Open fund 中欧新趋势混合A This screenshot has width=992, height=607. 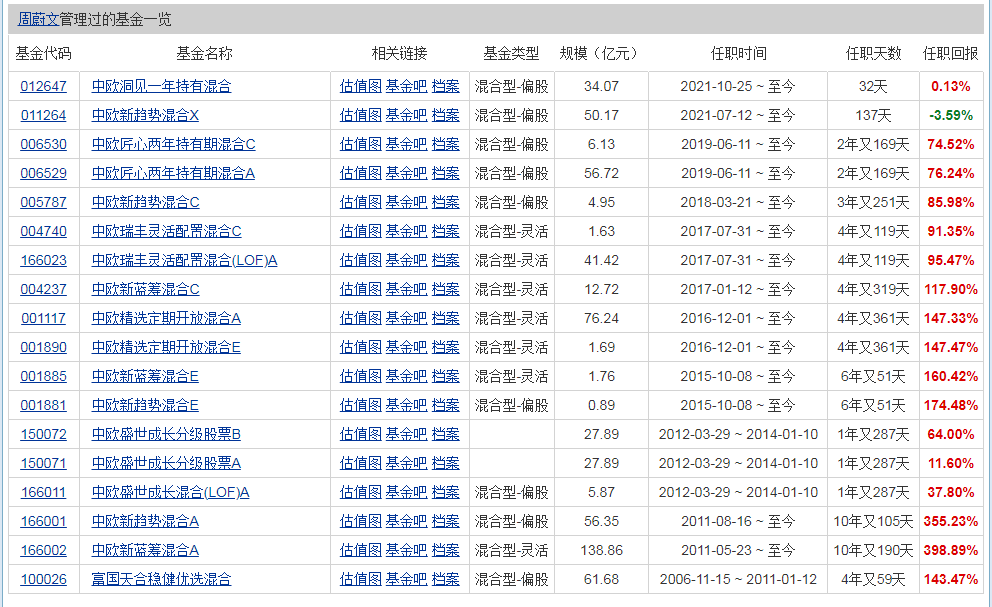tap(145, 522)
